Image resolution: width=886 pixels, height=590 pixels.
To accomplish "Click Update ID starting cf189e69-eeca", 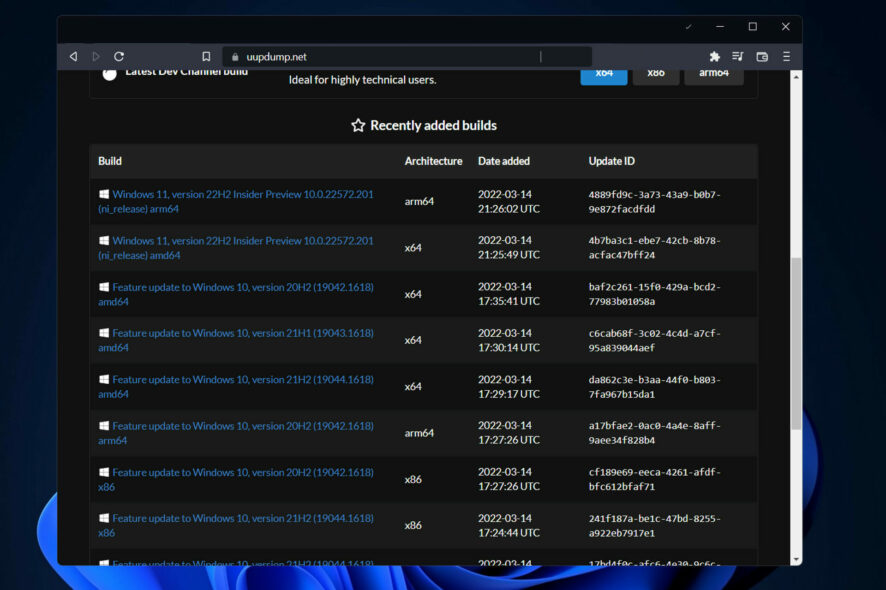I will pos(654,480).
